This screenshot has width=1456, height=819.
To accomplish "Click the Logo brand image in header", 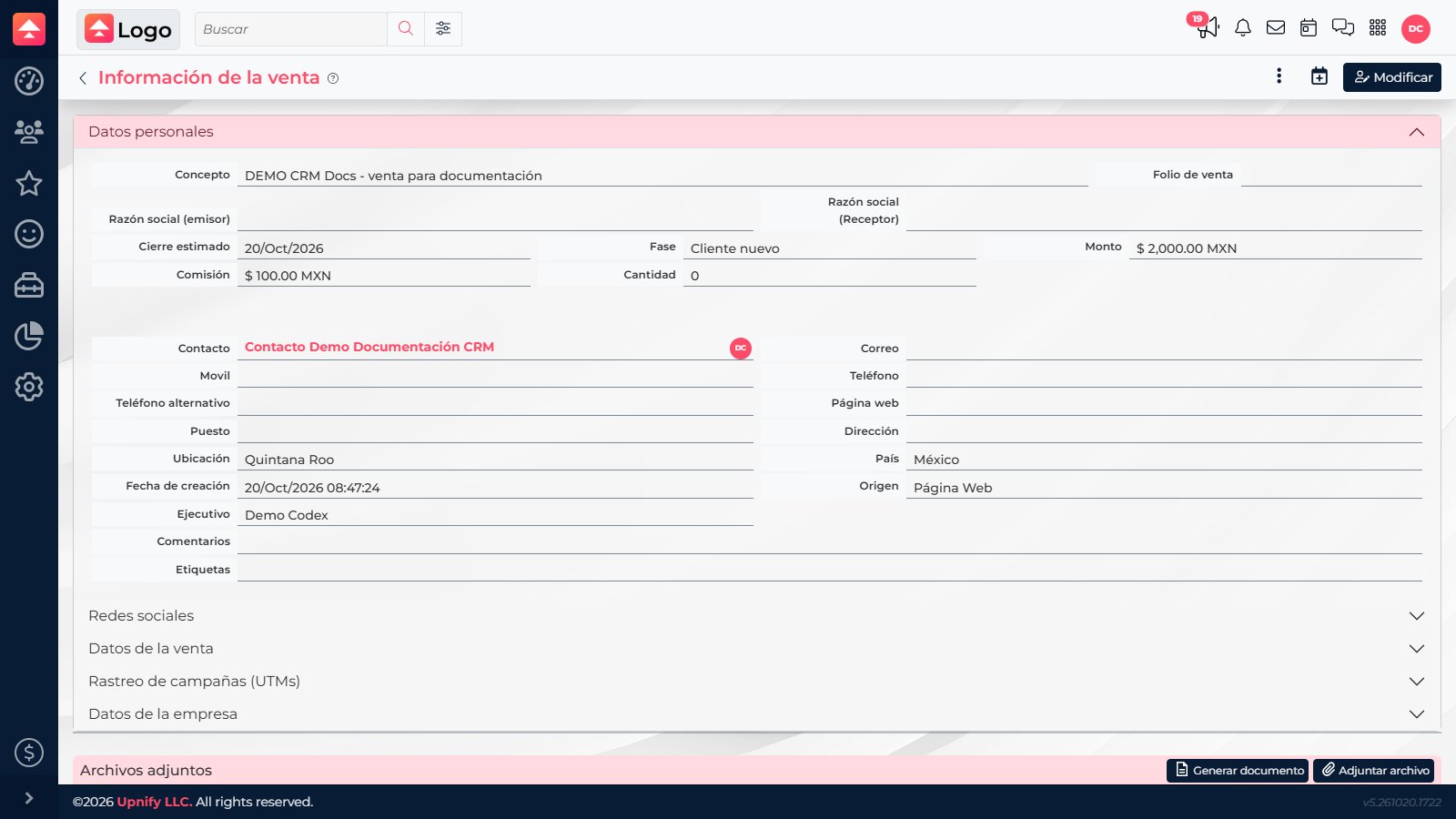I will coord(128,29).
